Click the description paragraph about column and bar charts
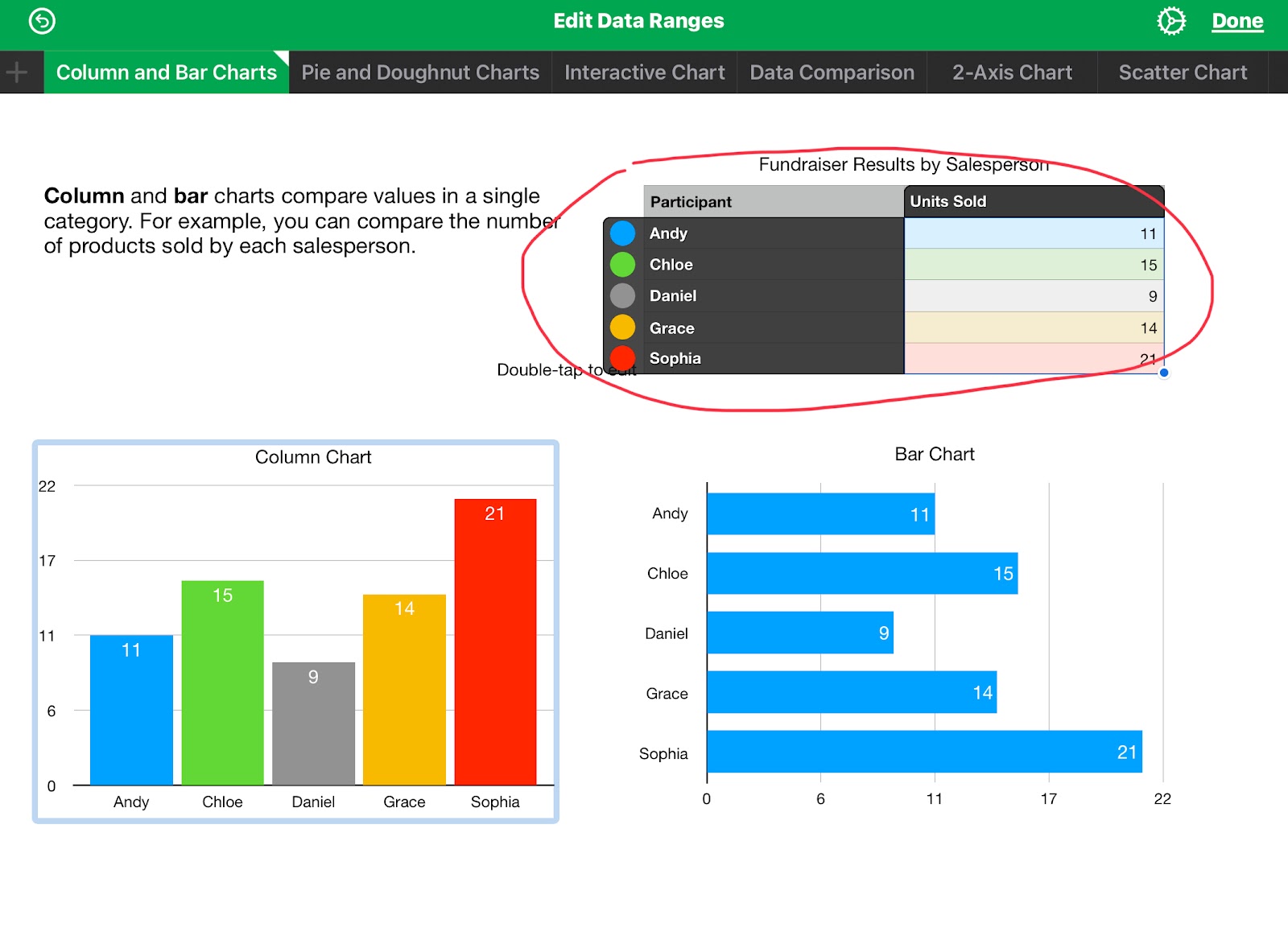Image resolution: width=1288 pixels, height=940 pixels. click(302, 221)
